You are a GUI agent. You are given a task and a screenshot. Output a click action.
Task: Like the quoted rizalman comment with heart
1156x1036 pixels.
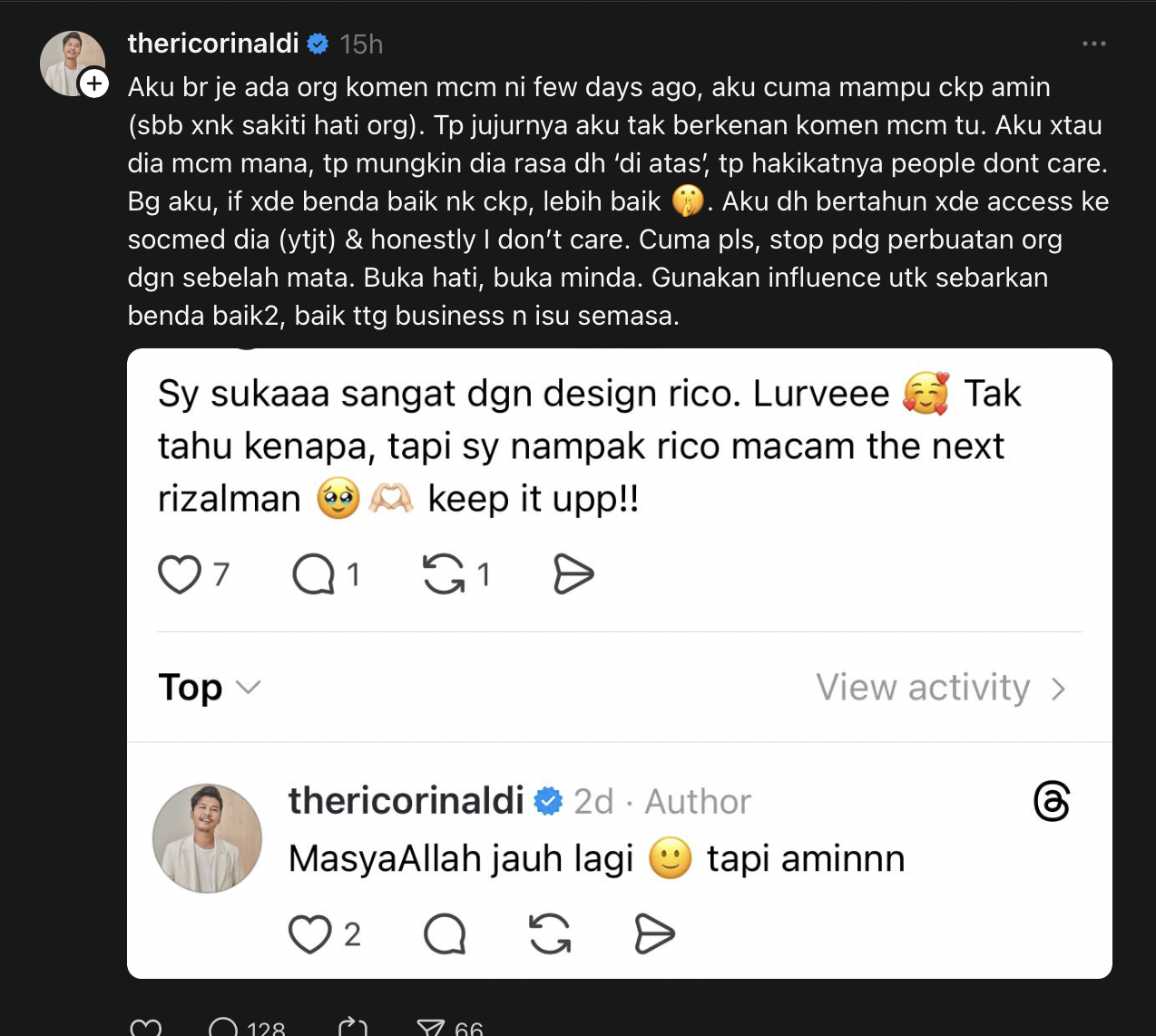tap(180, 574)
